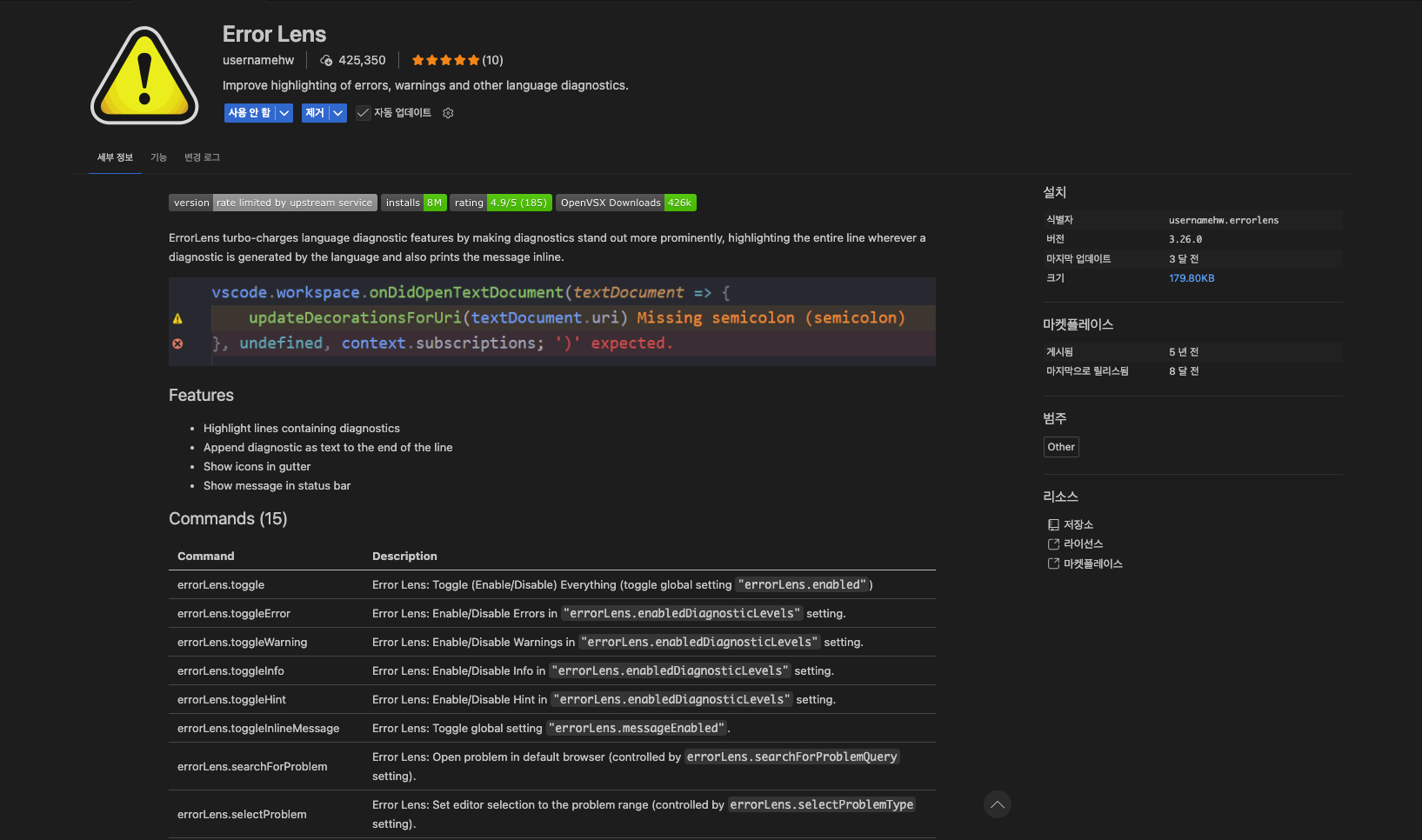
Task: Switch to the changelog (변경 로그) tab
Action: 202,157
